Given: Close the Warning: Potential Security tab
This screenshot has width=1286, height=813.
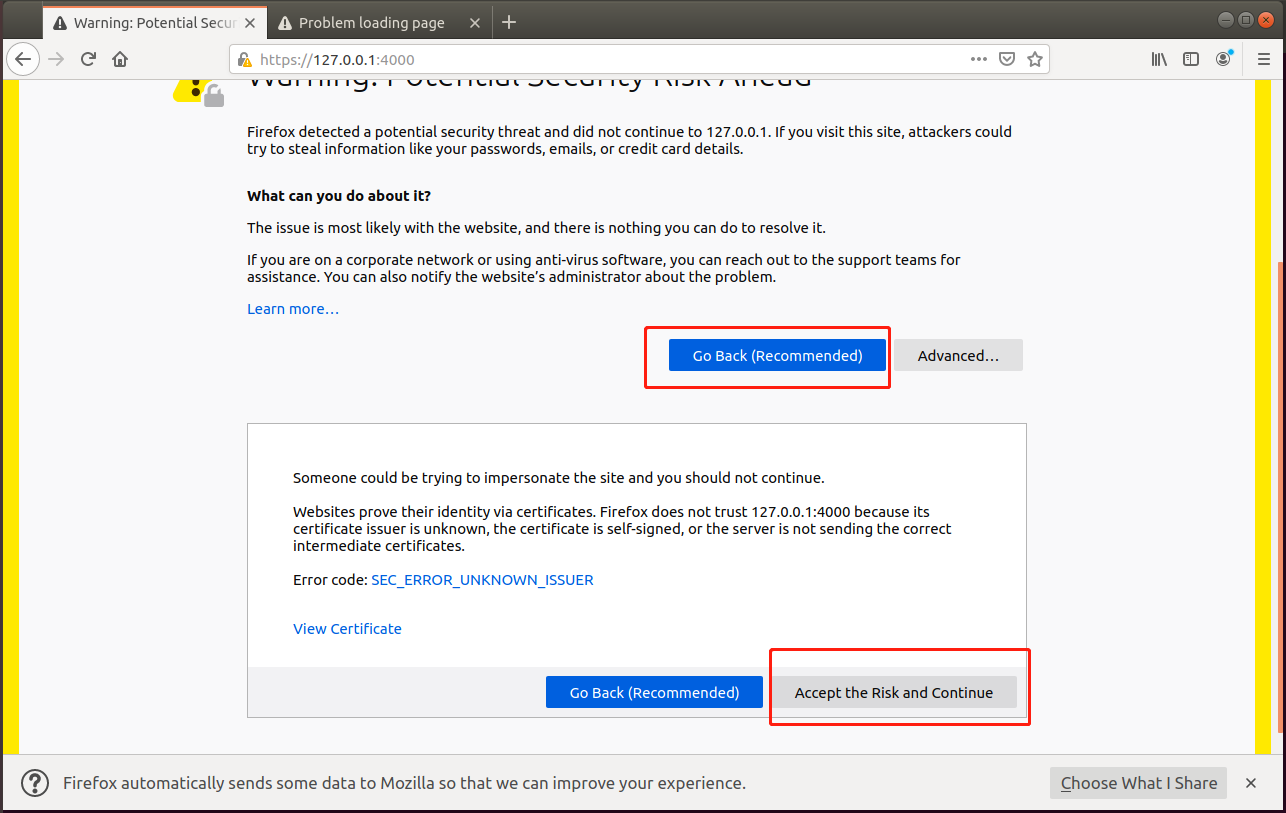Looking at the screenshot, I should (250, 22).
